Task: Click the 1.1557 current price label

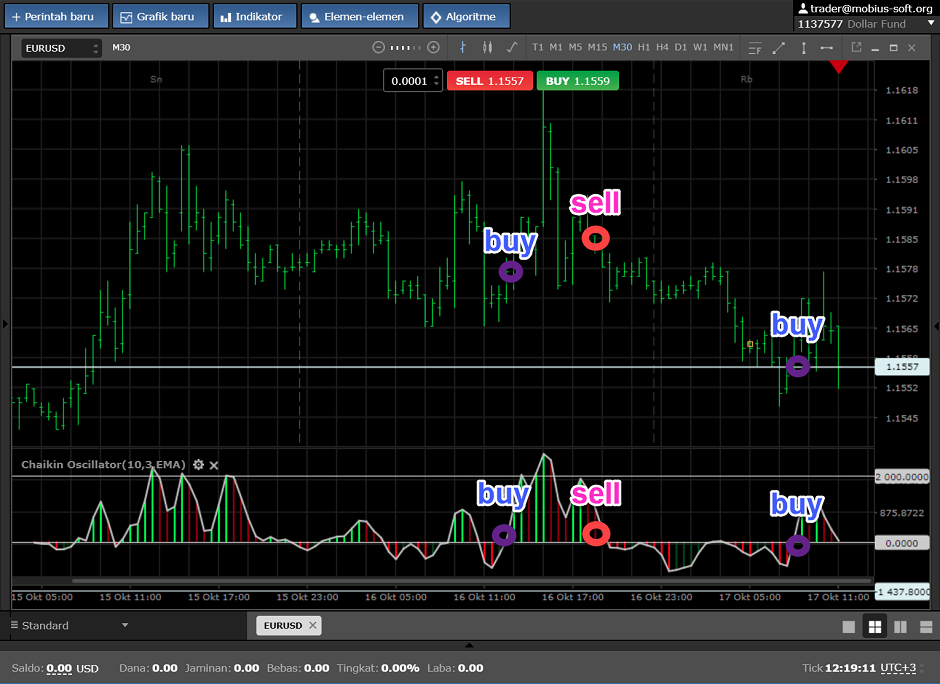Action: [902, 366]
